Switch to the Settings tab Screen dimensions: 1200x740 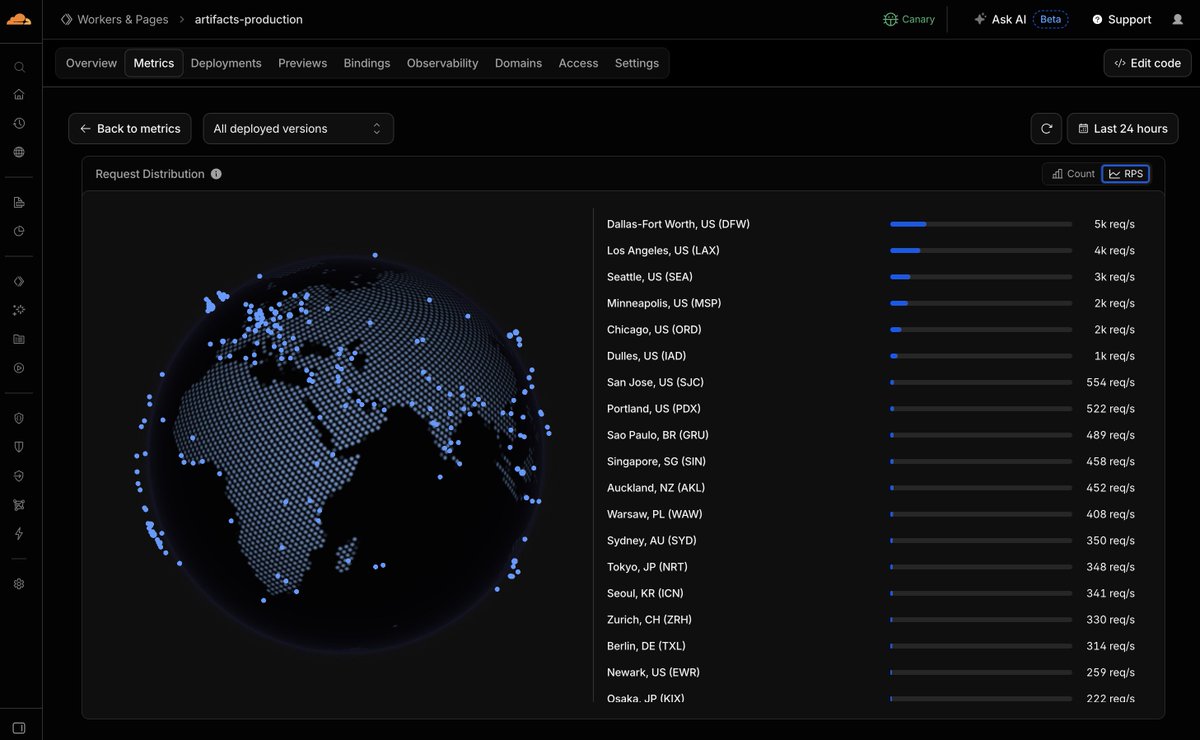coord(637,63)
